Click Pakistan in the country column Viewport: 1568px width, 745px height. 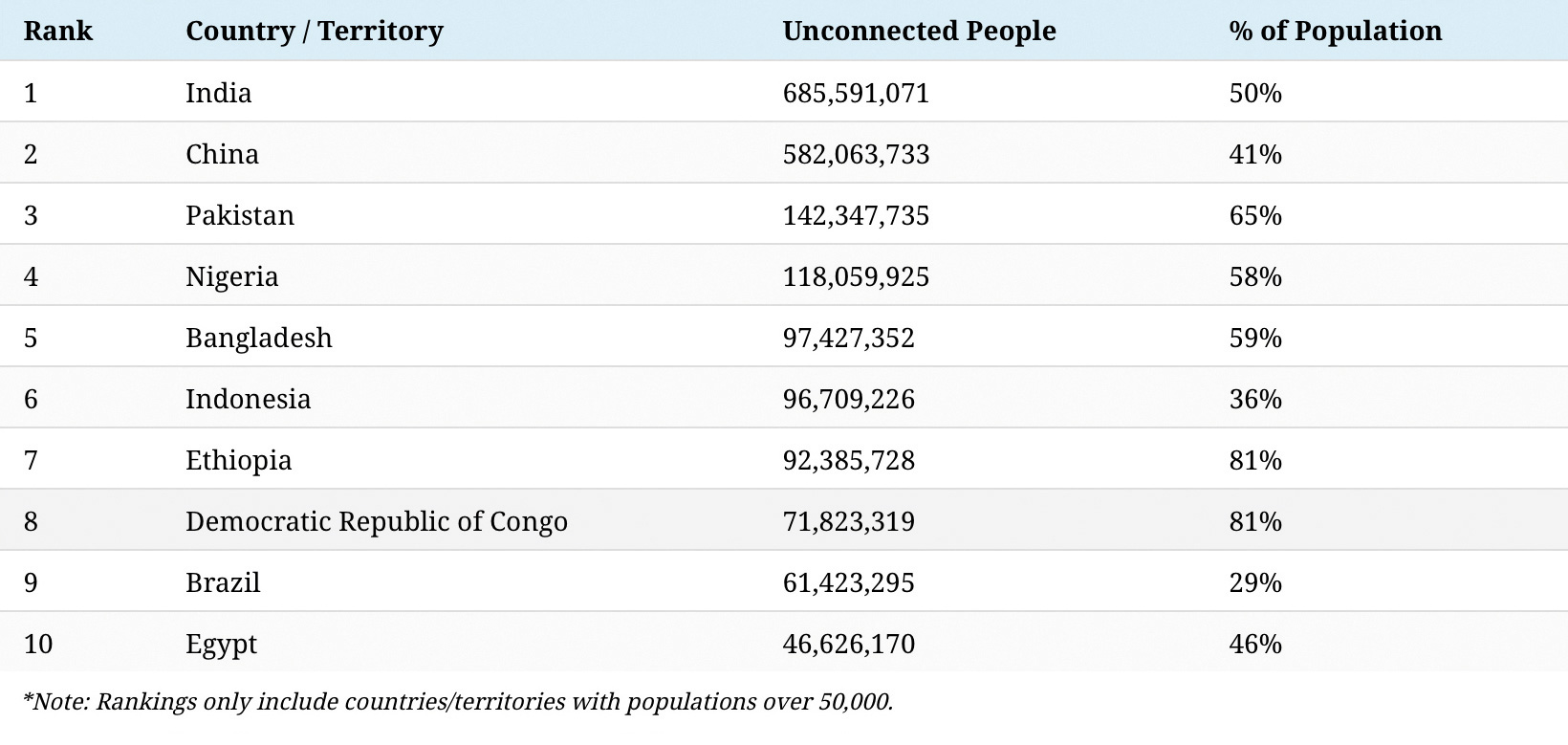[240, 215]
